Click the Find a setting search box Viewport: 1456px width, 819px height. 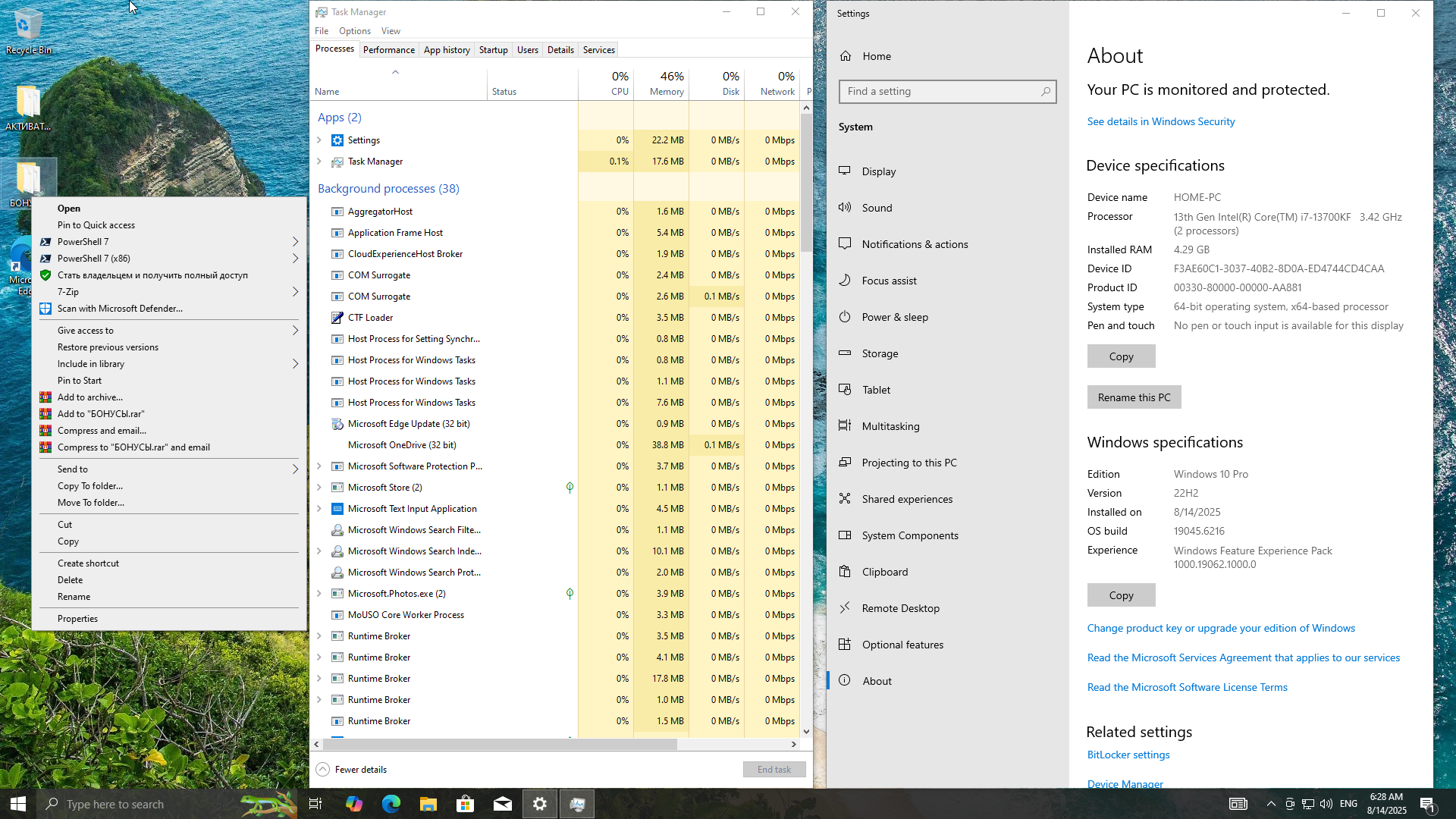[947, 92]
